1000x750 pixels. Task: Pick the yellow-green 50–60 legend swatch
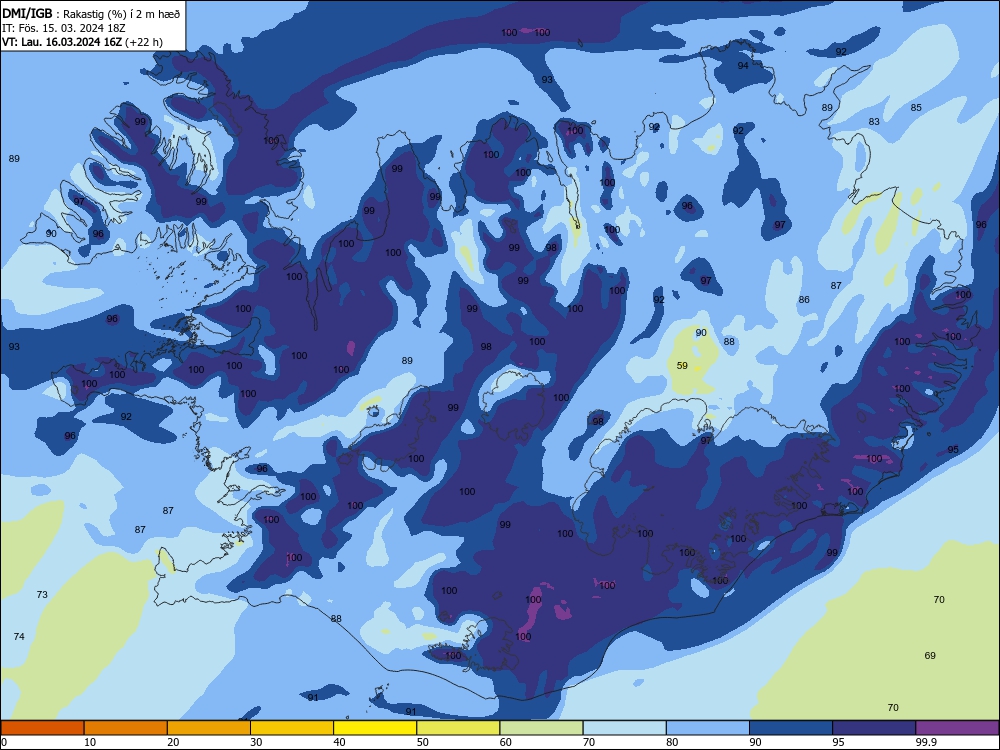pyautogui.click(x=459, y=728)
